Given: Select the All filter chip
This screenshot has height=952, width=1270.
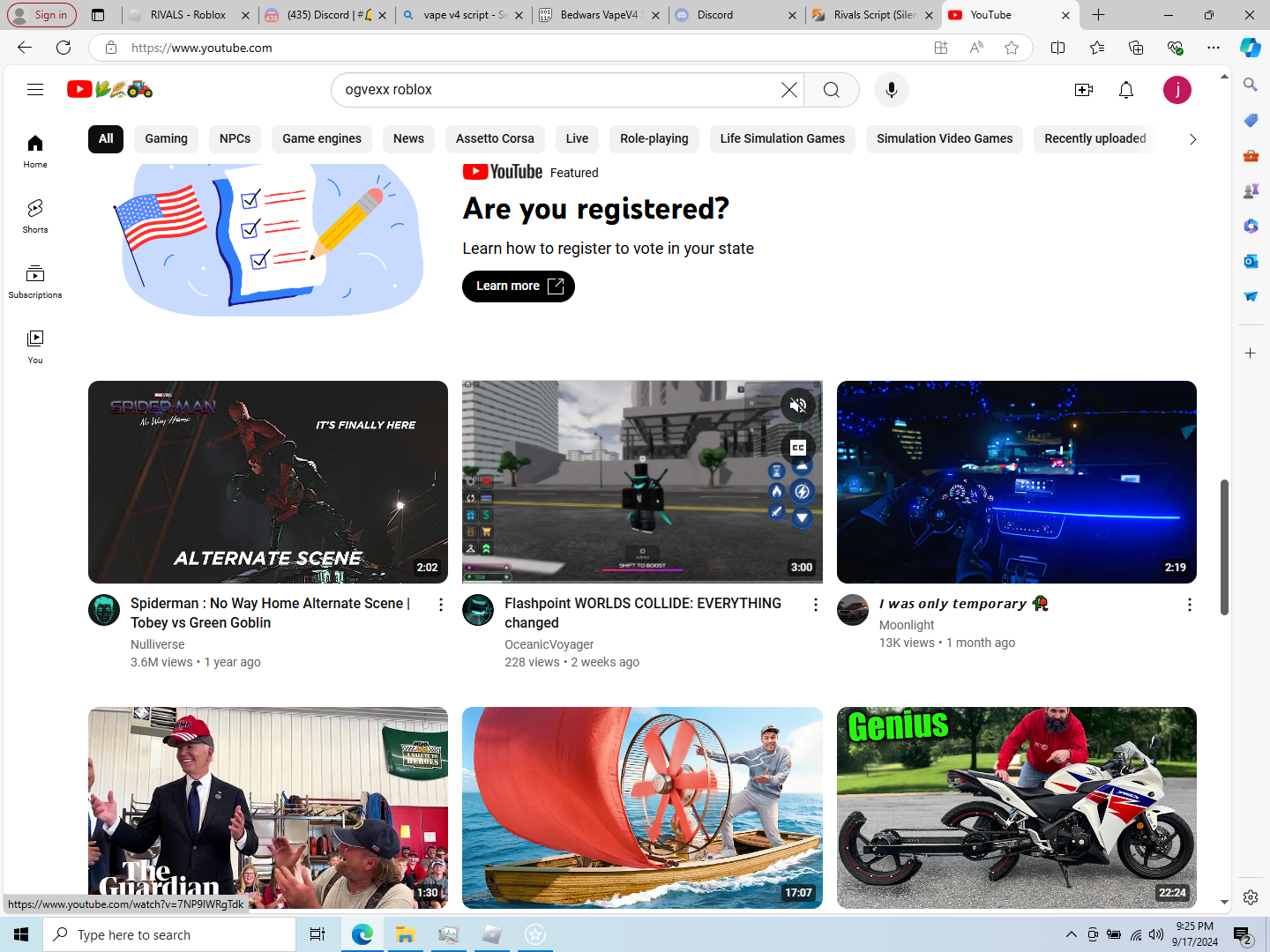Looking at the screenshot, I should click(x=106, y=138).
